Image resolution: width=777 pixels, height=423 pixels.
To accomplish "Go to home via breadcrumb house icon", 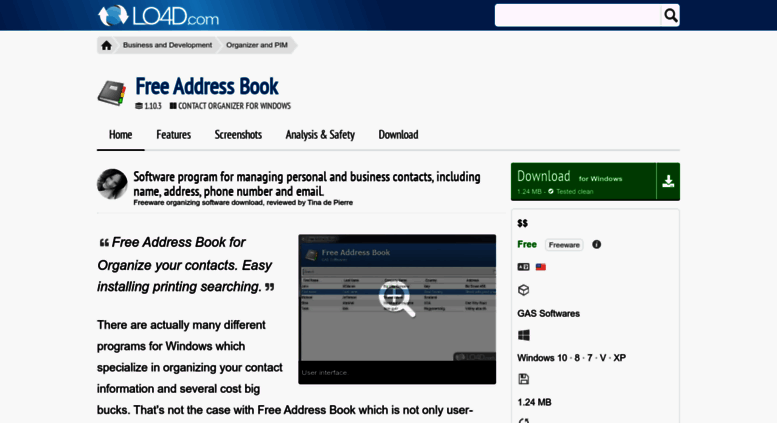I will (x=106, y=45).
